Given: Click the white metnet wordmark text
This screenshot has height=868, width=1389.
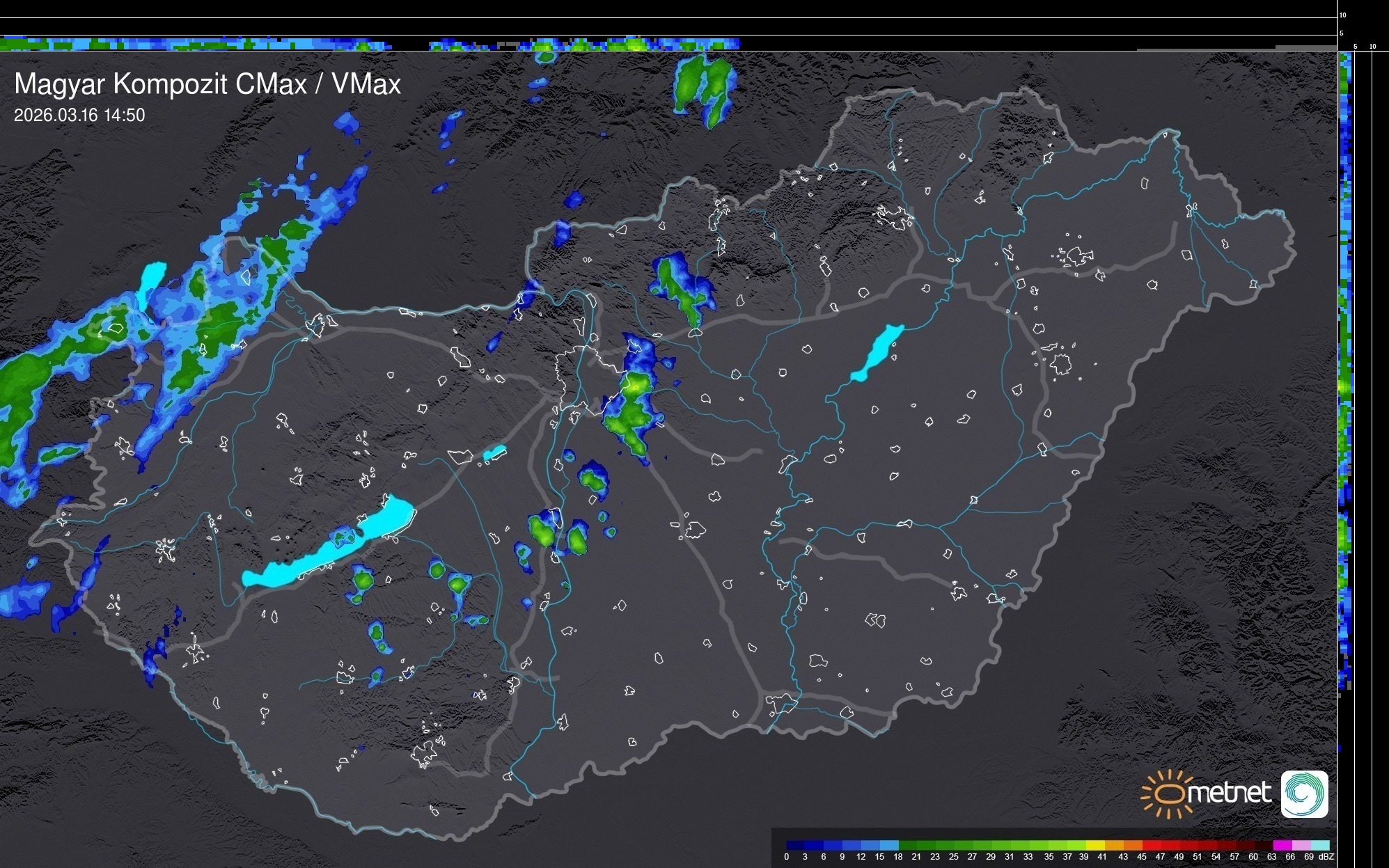Looking at the screenshot, I should [1229, 794].
